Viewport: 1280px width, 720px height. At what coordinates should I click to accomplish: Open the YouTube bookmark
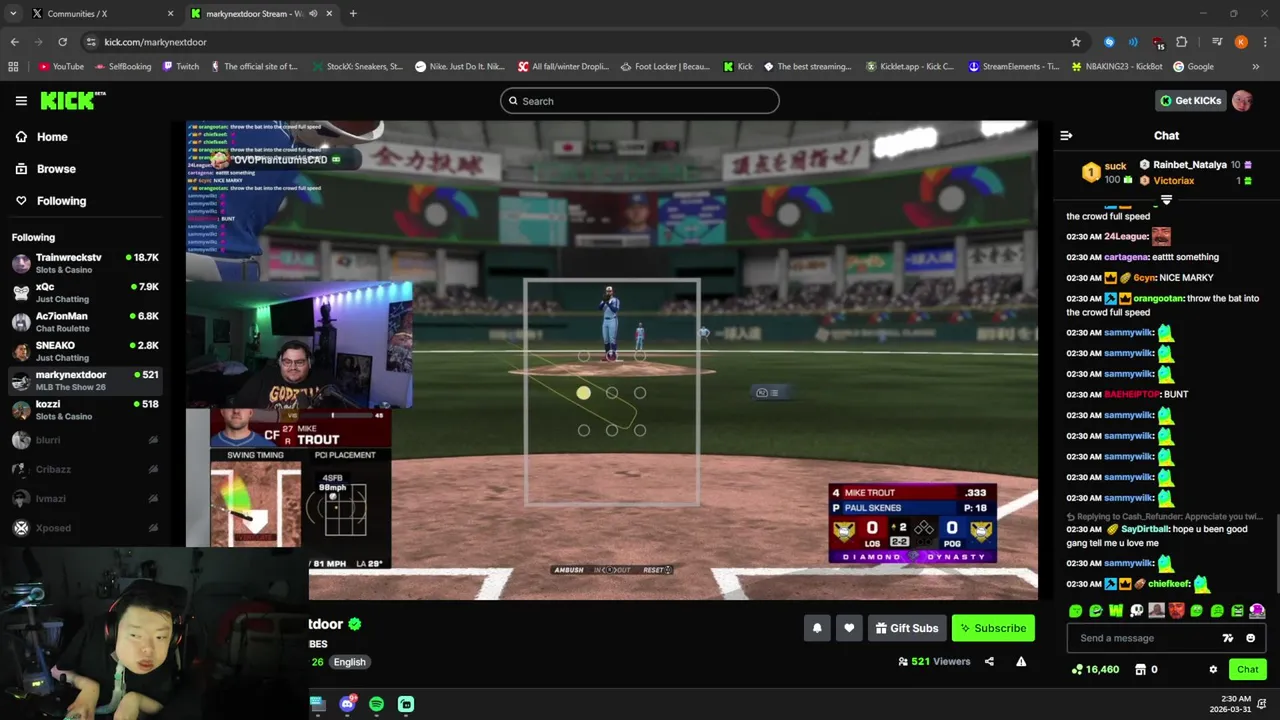[61, 67]
